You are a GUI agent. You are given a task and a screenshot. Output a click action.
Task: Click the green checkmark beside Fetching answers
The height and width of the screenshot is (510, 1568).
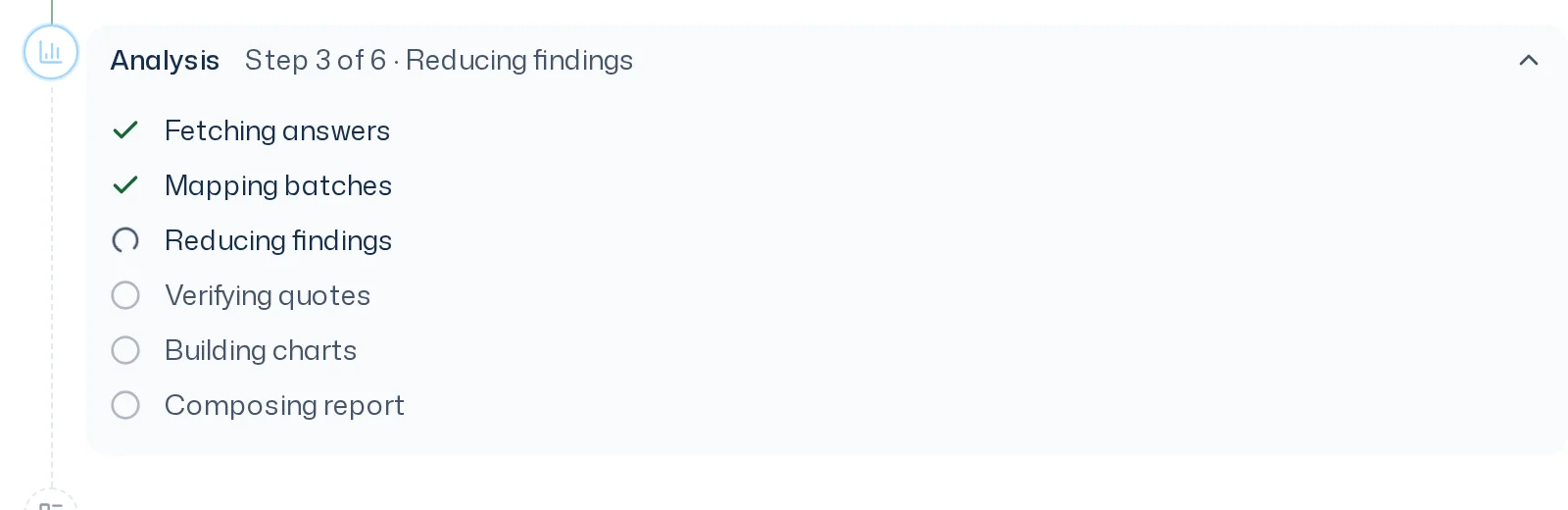point(125,130)
